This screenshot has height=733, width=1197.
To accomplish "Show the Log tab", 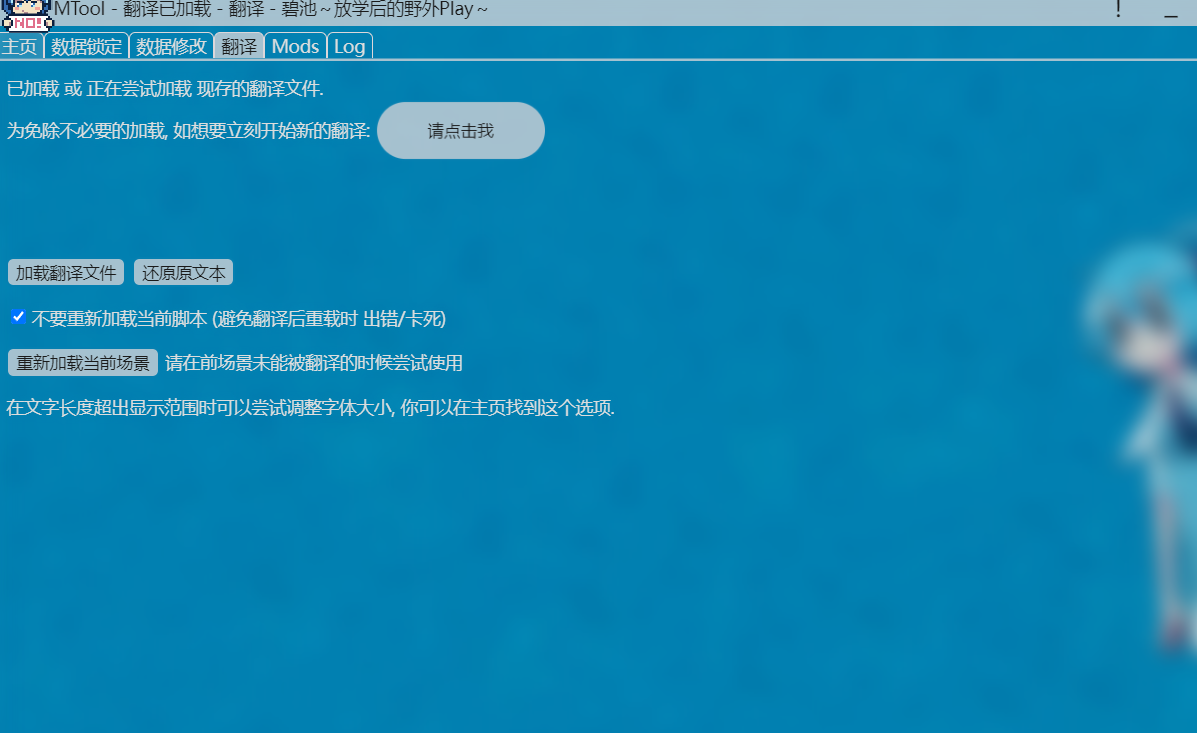I will (x=350, y=46).
